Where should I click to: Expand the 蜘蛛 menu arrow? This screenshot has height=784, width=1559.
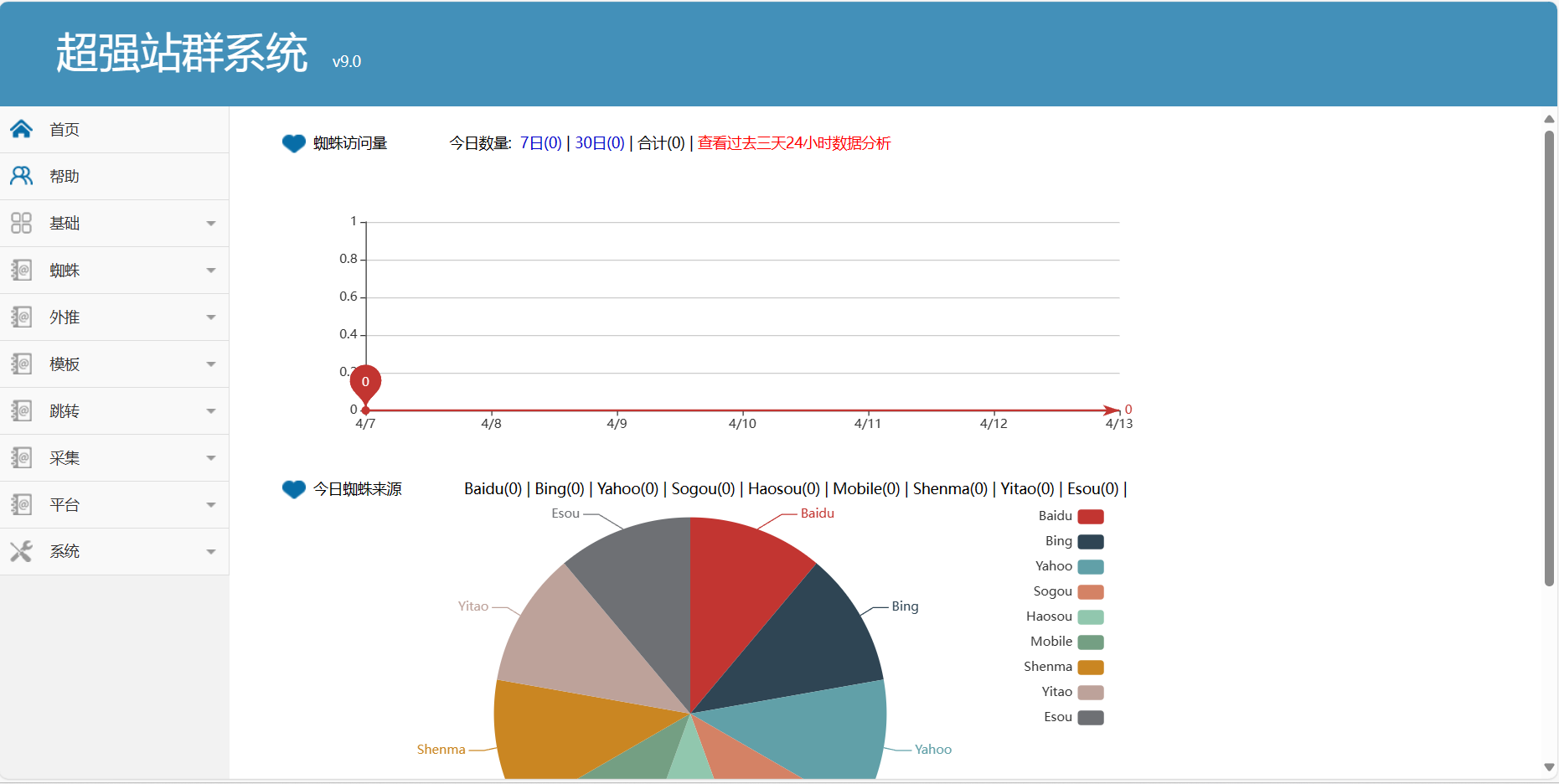(x=211, y=271)
